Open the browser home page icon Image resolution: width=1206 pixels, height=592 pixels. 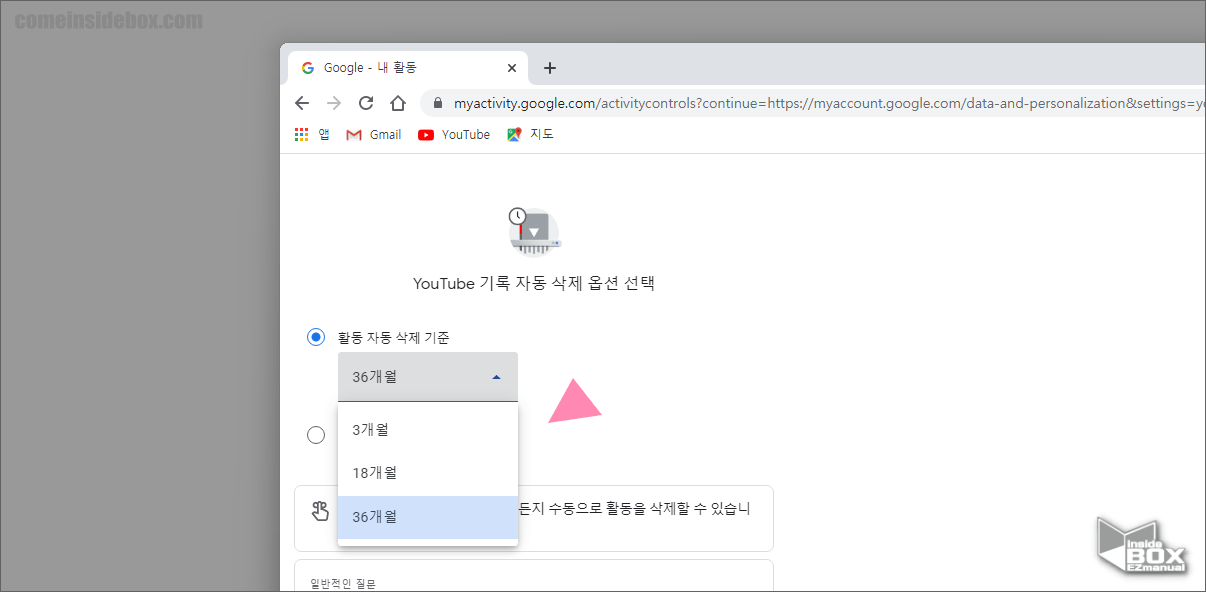point(398,103)
